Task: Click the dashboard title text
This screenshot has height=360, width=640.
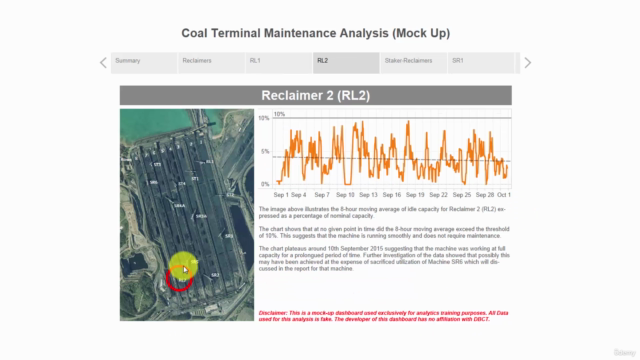Action: click(x=316, y=33)
